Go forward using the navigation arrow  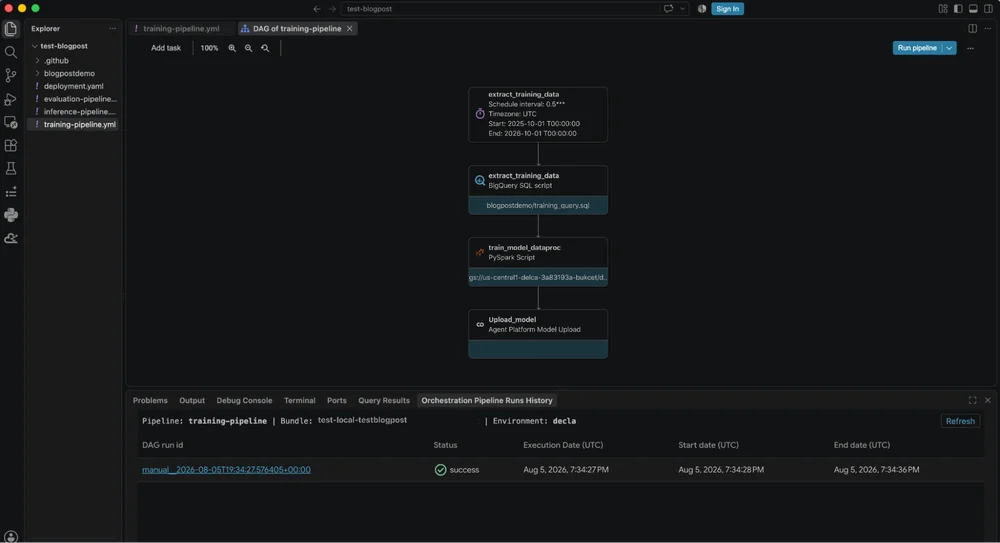[x=332, y=9]
